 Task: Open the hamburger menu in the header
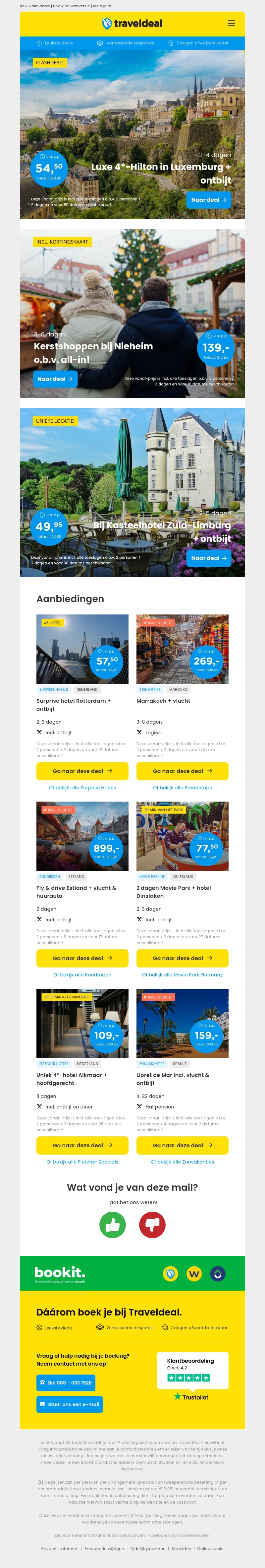(x=231, y=24)
